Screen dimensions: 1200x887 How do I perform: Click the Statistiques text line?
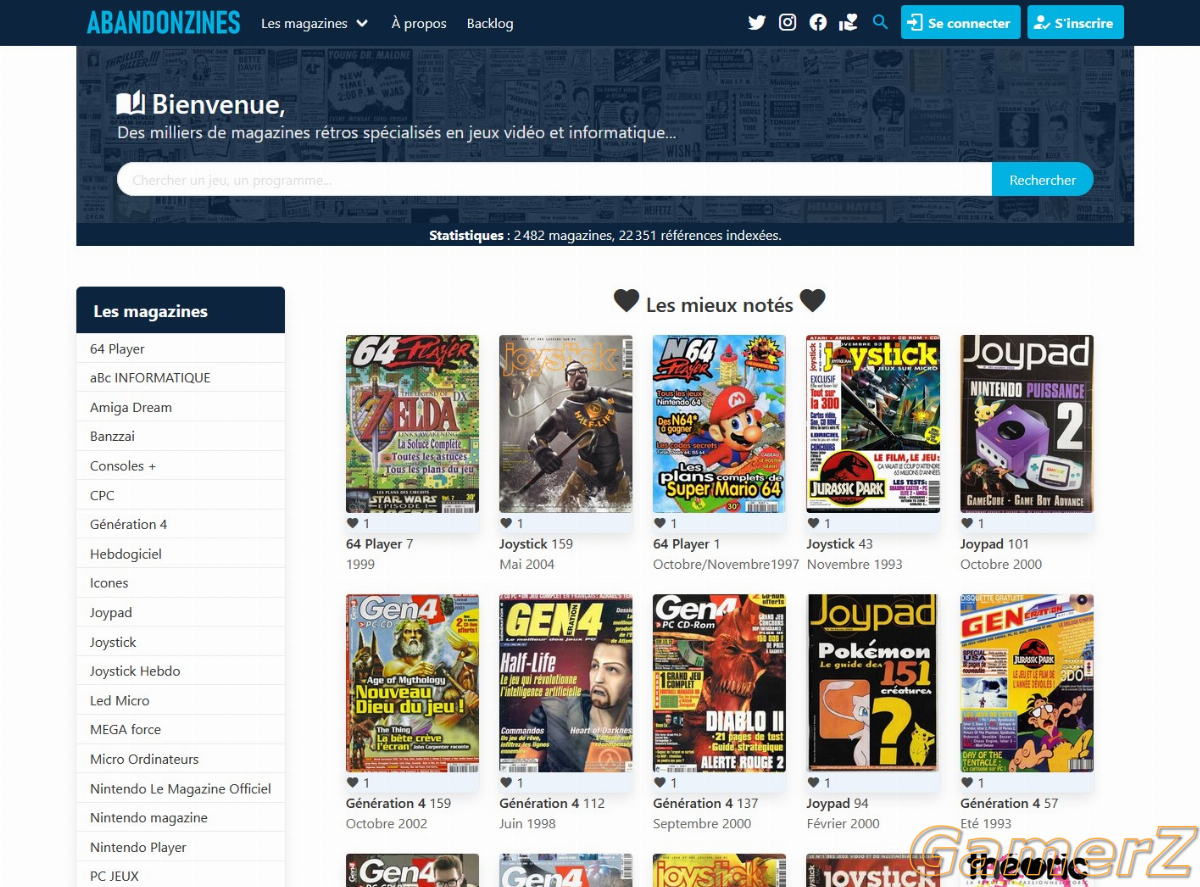tap(605, 236)
